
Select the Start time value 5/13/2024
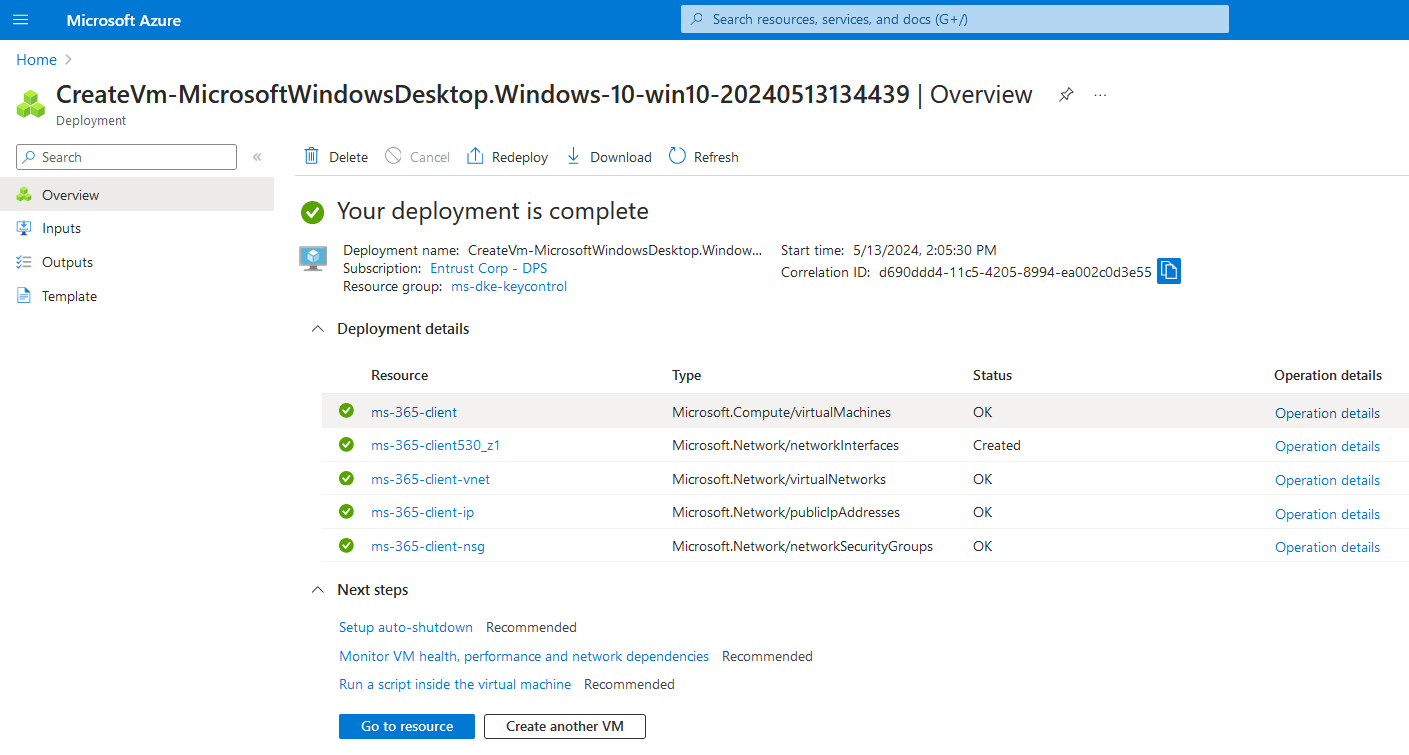click(x=925, y=250)
